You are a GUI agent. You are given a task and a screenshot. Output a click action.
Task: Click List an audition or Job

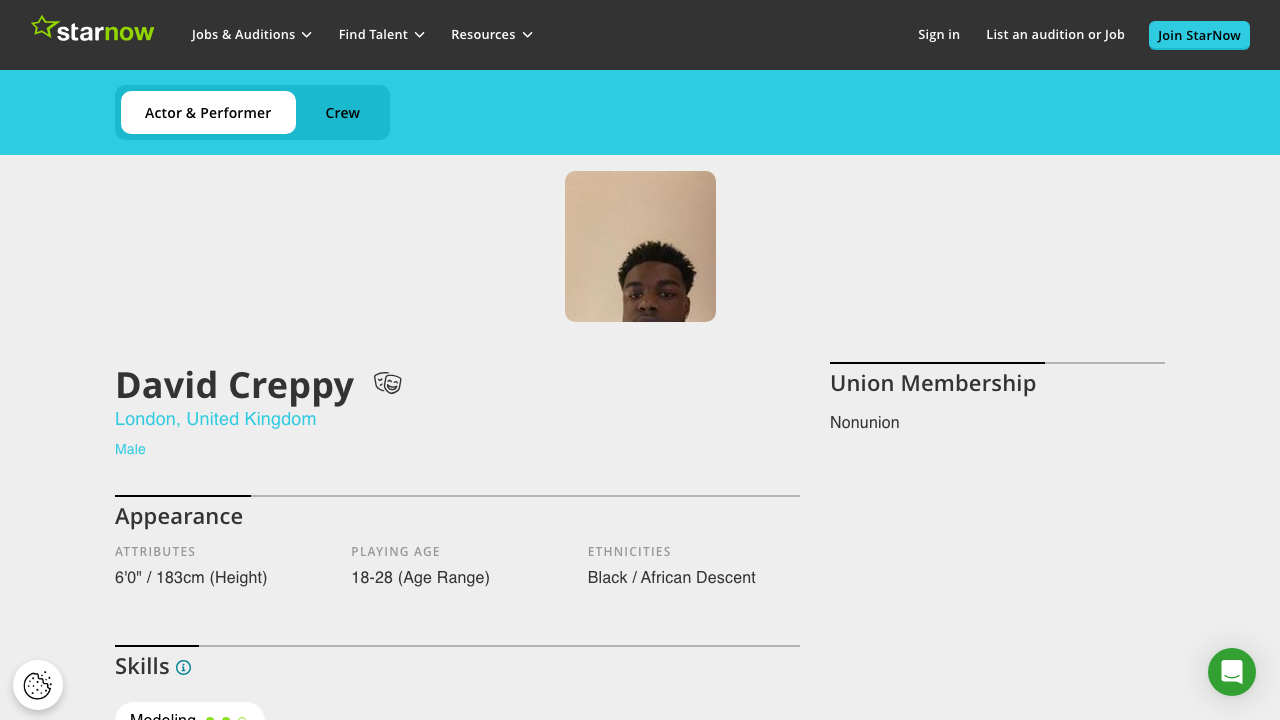tap(1055, 34)
